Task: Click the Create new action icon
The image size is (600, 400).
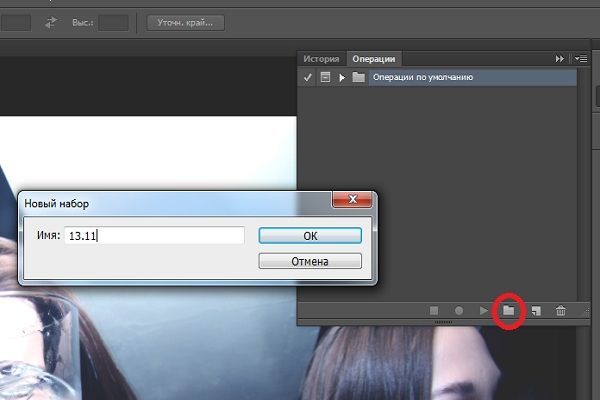Action: coord(536,311)
